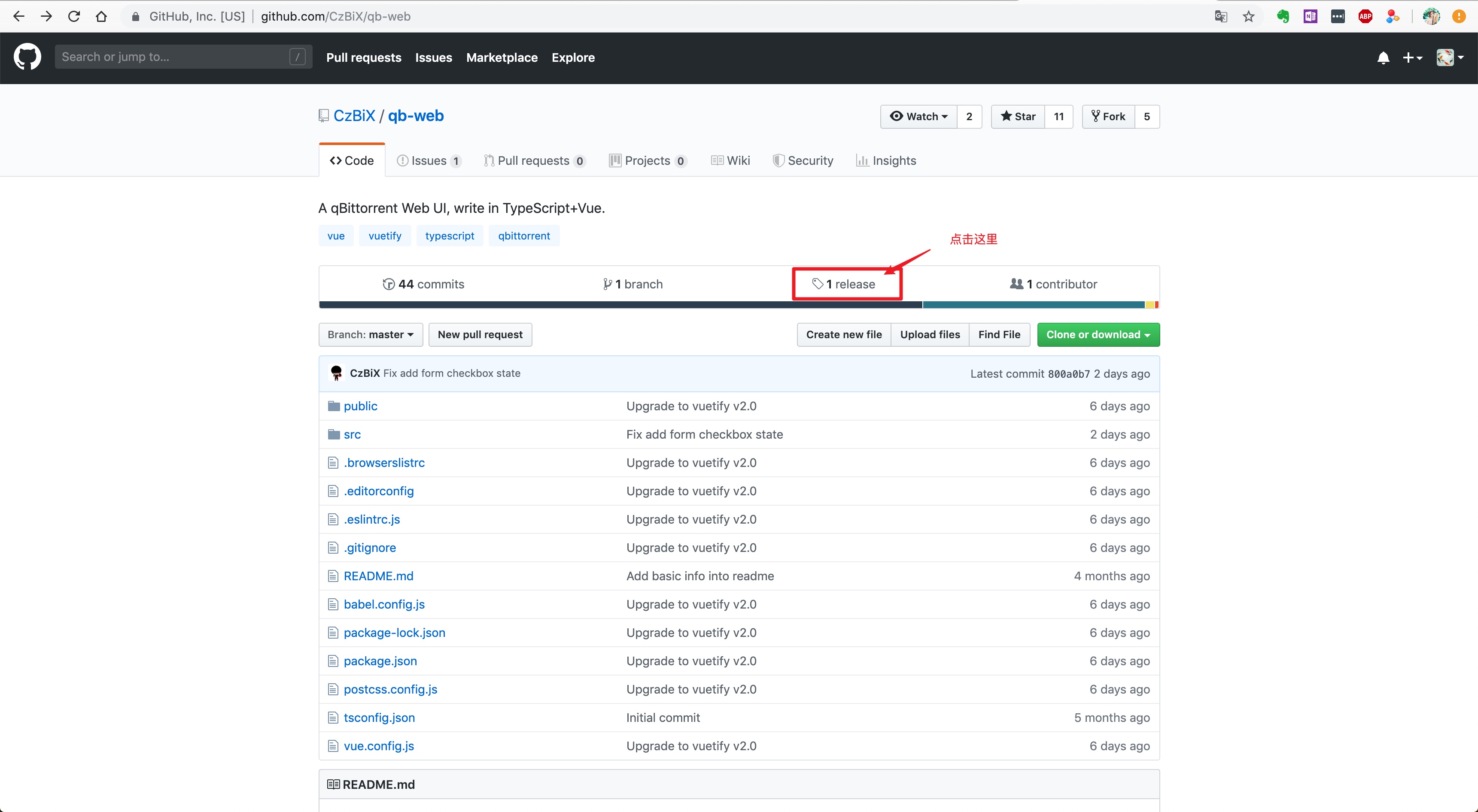Open the Insights tab
Screen dimensions: 1478x812
click(x=886, y=161)
